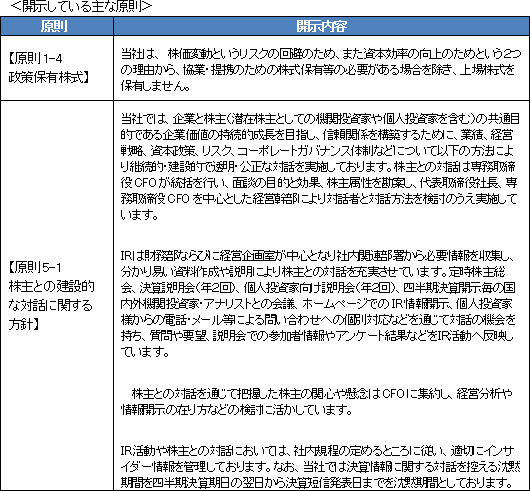530x491 pixels.
Task: Click the heading 開示している主な原則
Action: [x=81, y=6]
